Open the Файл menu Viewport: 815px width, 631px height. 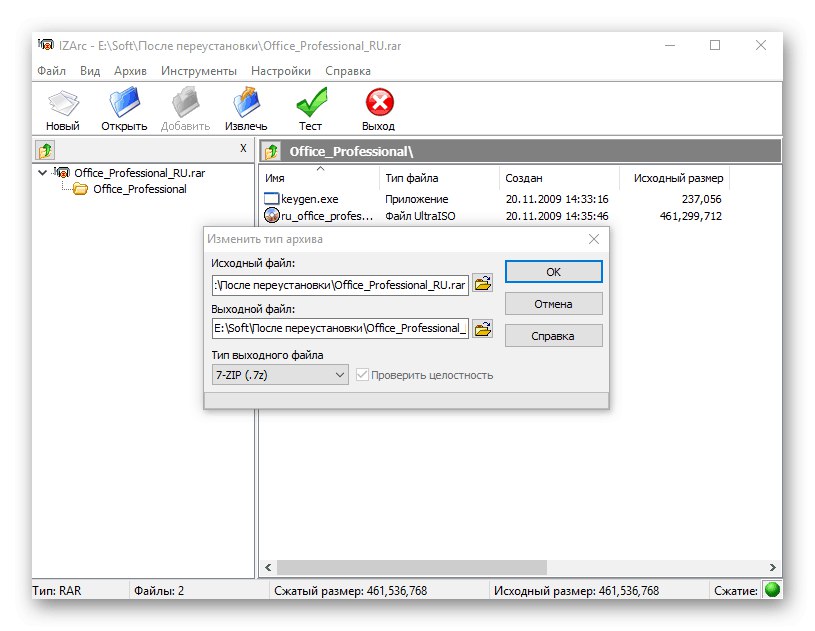tap(51, 71)
